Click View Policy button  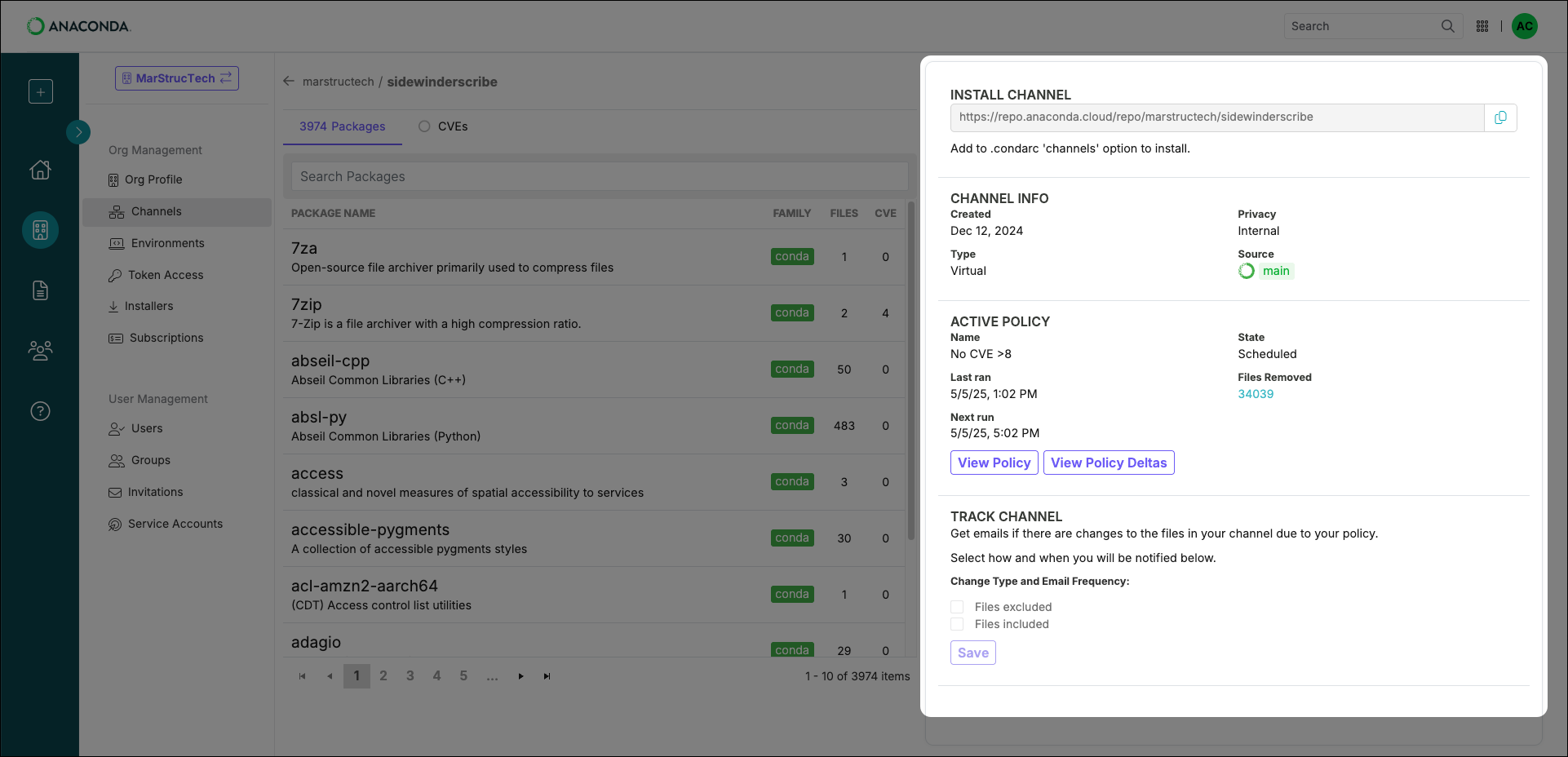tap(994, 463)
